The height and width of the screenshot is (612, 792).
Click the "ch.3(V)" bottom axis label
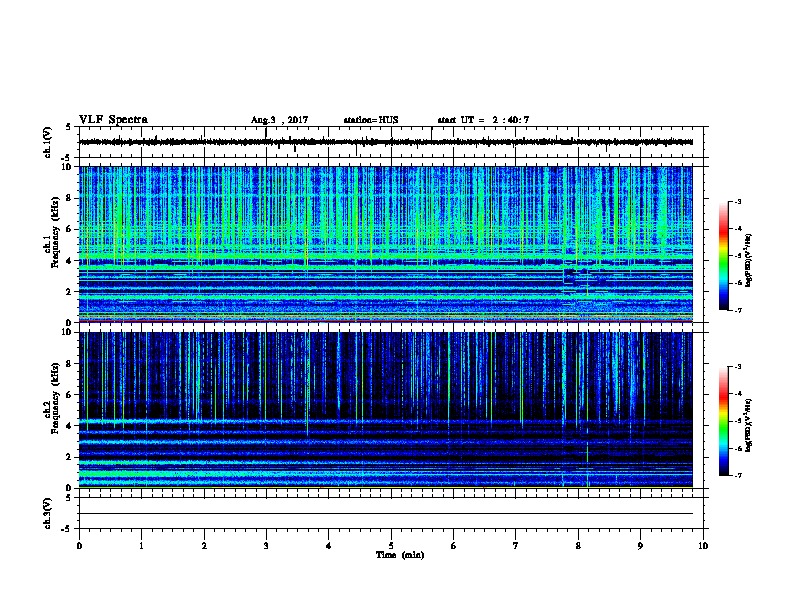48,513
